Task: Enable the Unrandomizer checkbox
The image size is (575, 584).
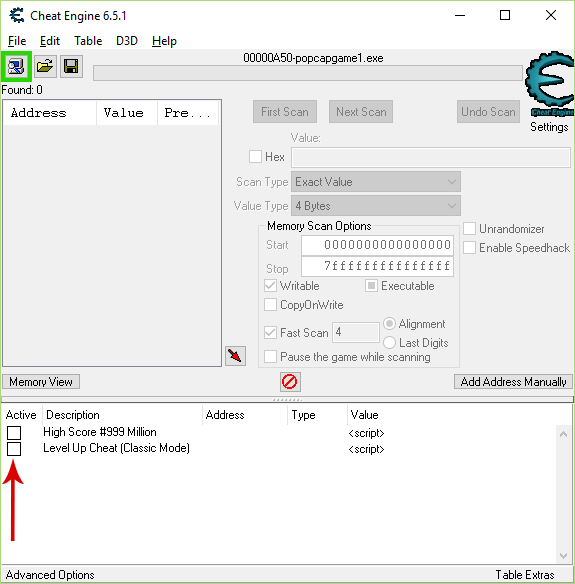Action: point(470,229)
